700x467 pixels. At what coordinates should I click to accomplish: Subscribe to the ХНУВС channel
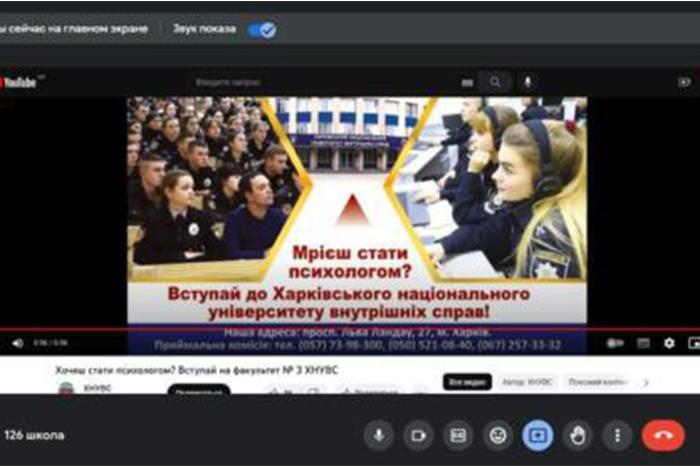coord(199,389)
